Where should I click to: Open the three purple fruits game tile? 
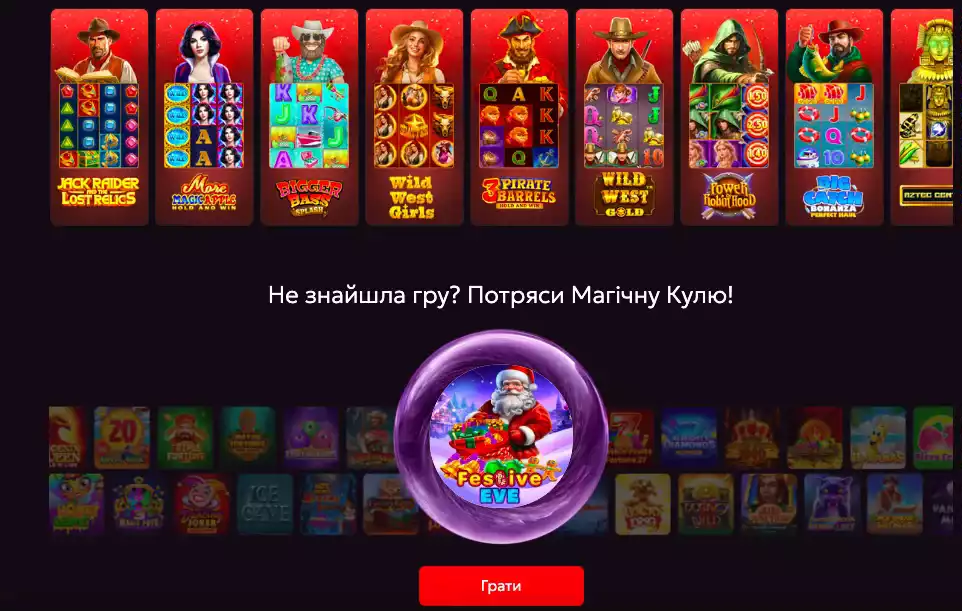click(x=311, y=437)
